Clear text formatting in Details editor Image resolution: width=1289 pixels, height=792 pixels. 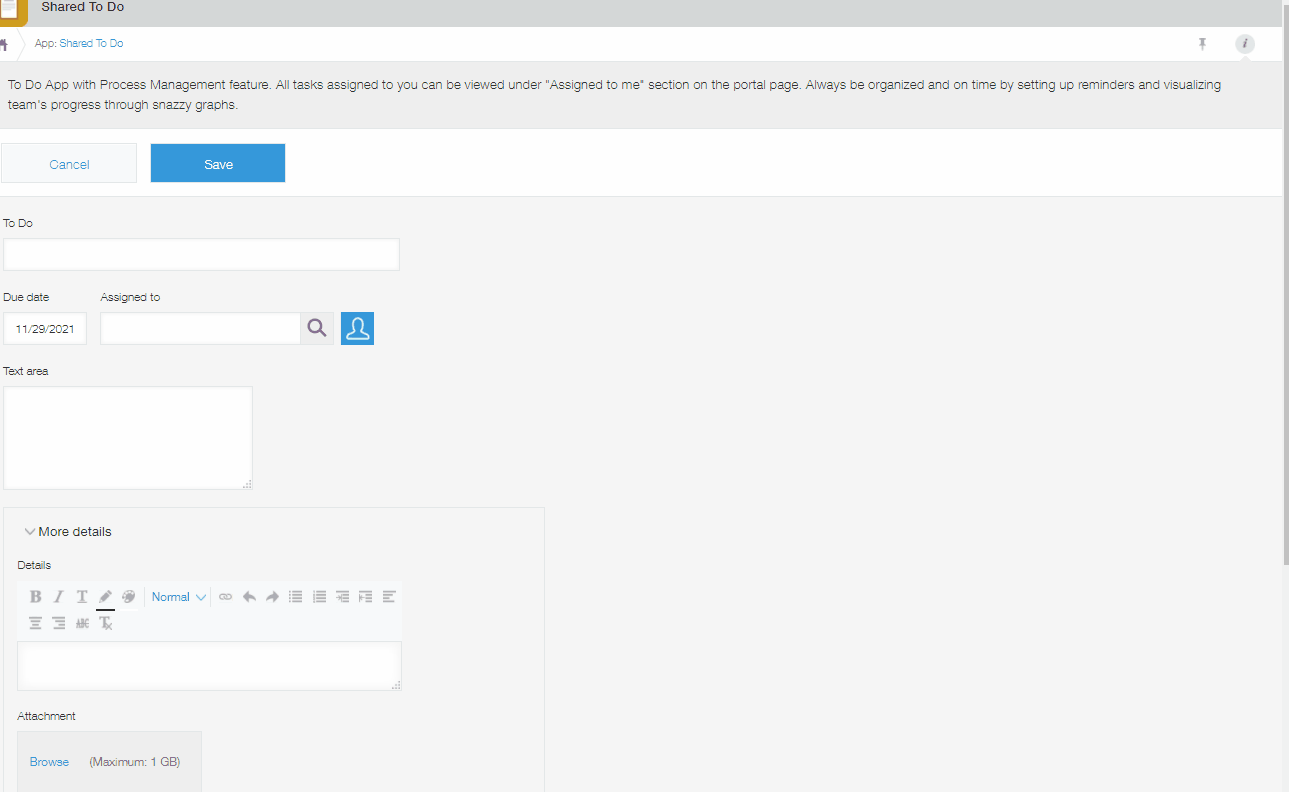click(x=105, y=623)
